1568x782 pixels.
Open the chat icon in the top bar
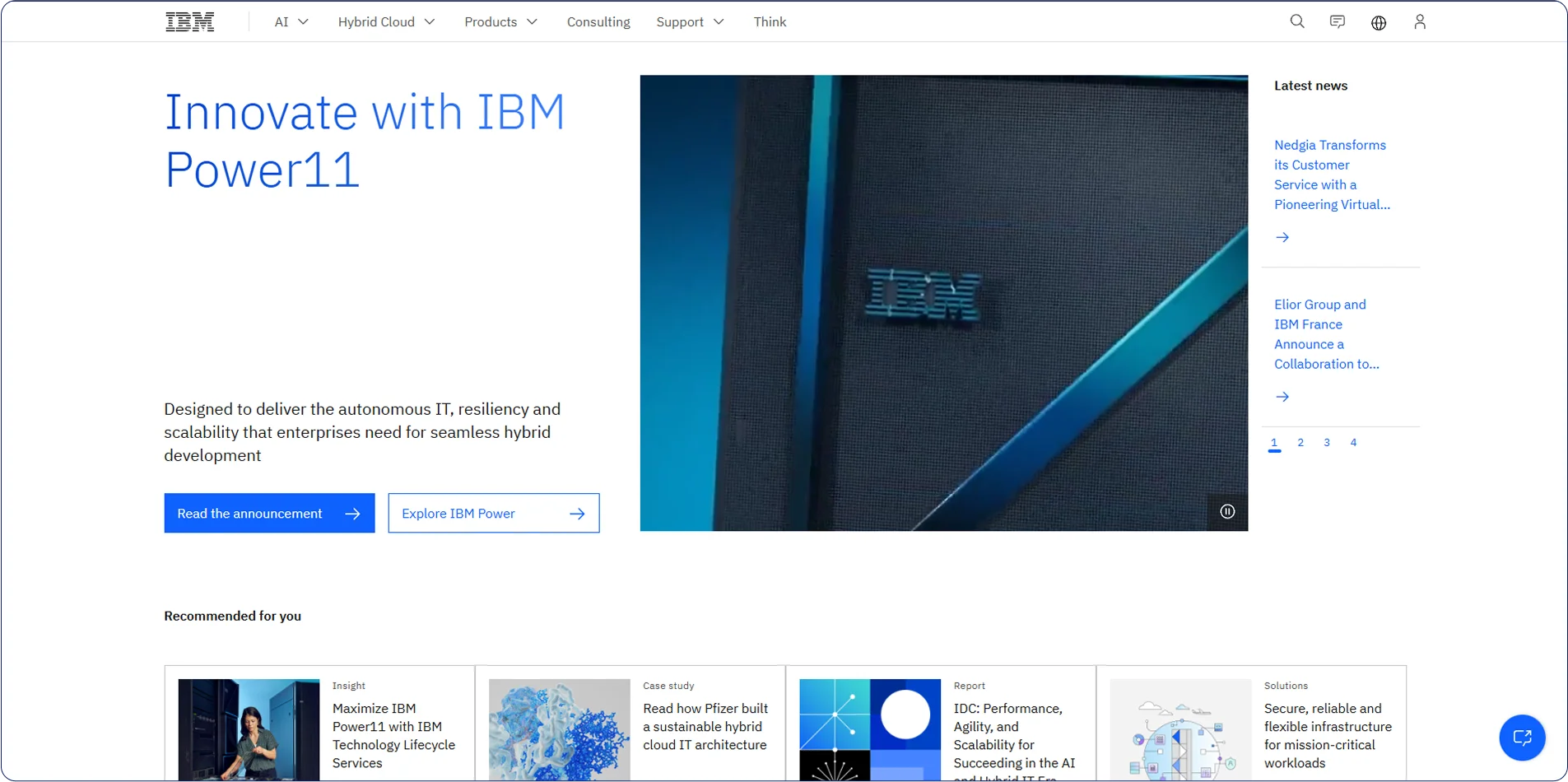[x=1337, y=21]
